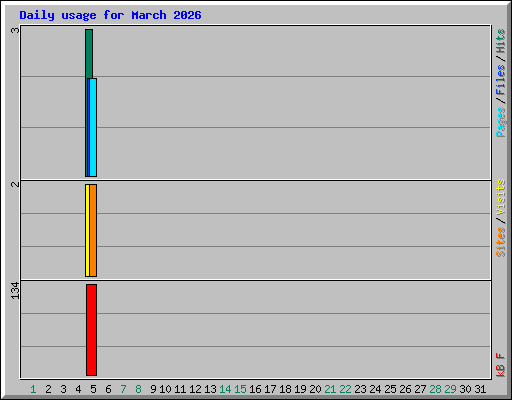Click the 'Hits' legend label
The width and height of the screenshot is (512, 400).
click(x=501, y=41)
